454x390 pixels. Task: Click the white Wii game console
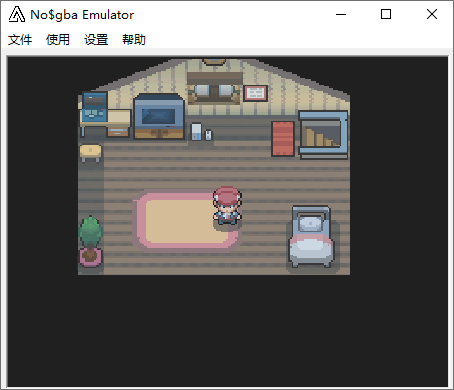point(196,131)
